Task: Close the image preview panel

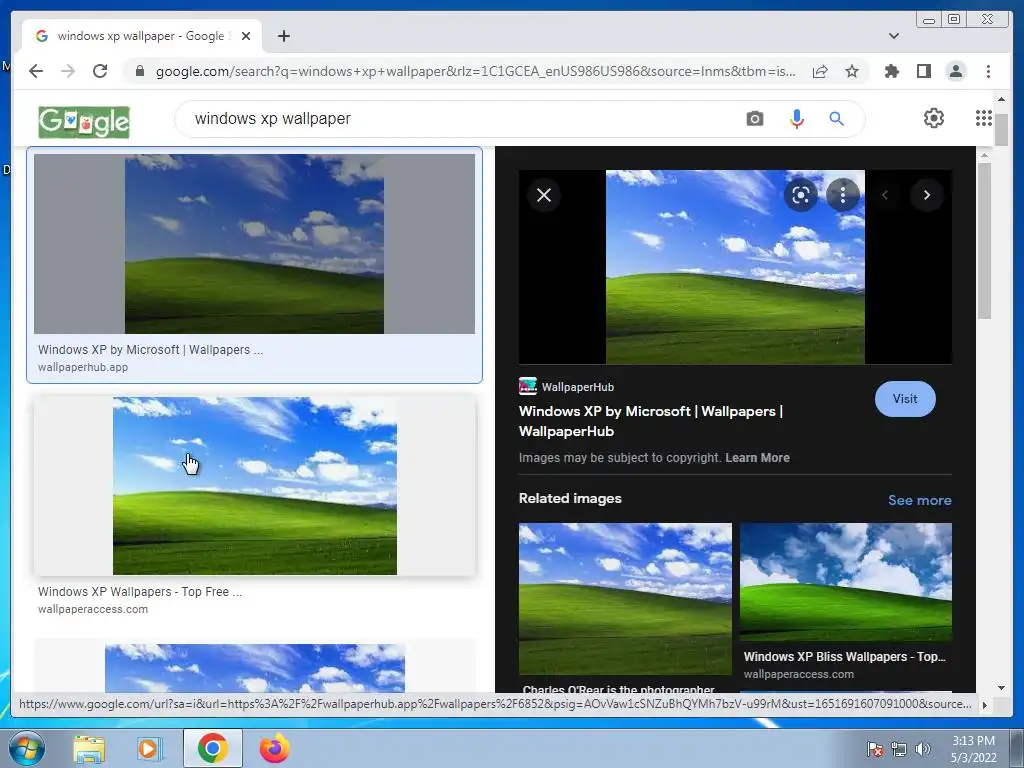Action: coord(543,195)
